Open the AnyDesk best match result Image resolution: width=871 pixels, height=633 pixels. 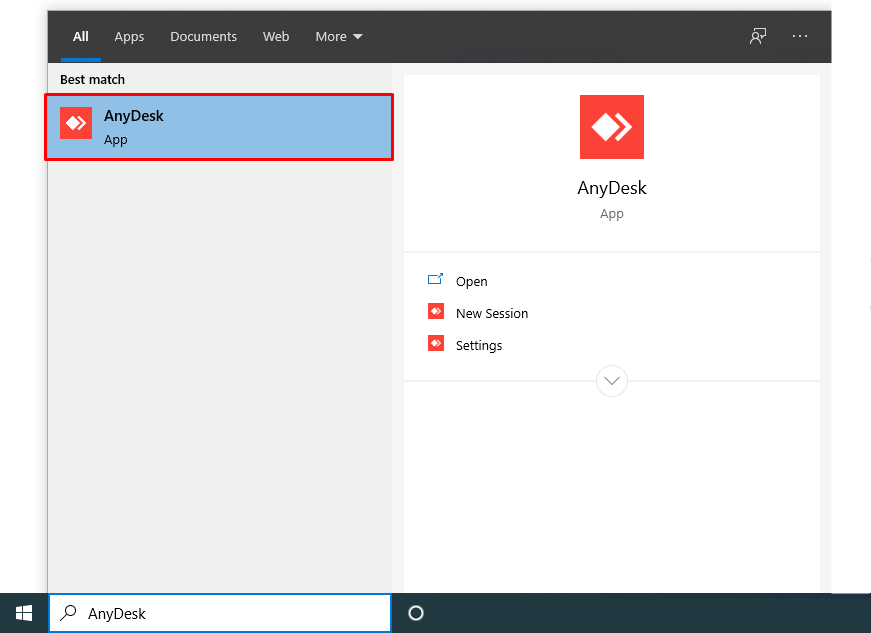pyautogui.click(x=219, y=127)
